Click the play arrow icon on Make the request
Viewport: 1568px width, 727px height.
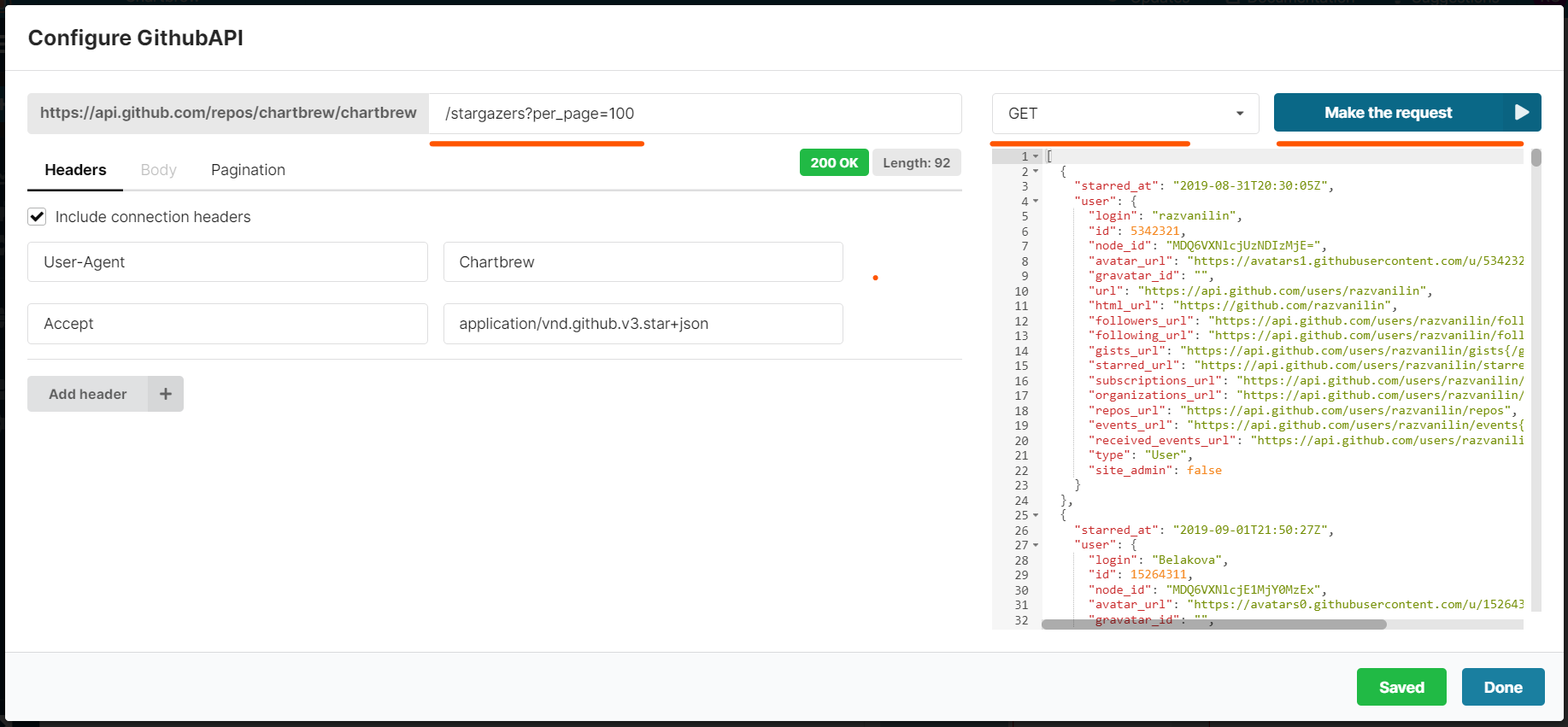coord(1521,113)
